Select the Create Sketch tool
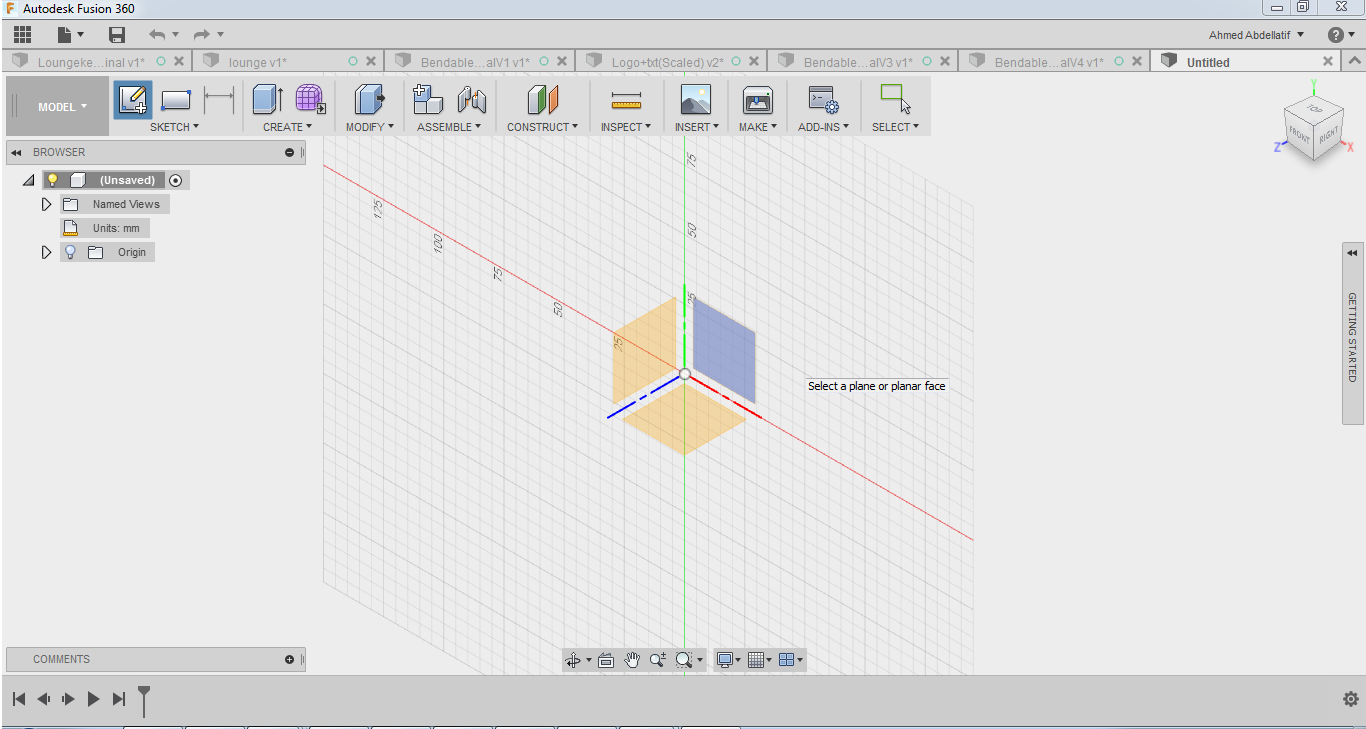The image size is (1366, 729). 133,100
